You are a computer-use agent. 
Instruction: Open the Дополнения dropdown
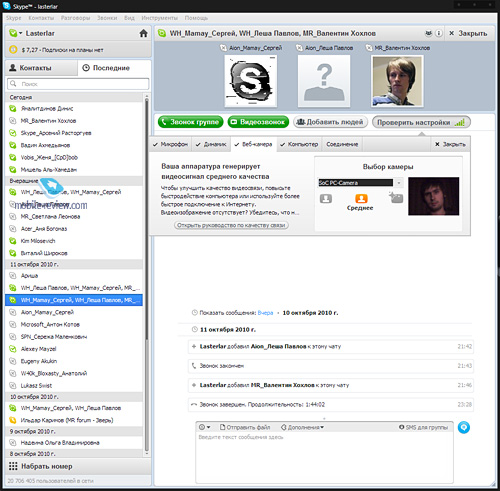(x=302, y=427)
